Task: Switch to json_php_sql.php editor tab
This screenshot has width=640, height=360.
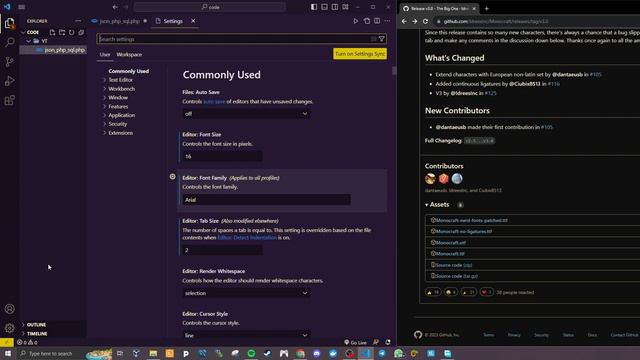Action: (x=119, y=21)
